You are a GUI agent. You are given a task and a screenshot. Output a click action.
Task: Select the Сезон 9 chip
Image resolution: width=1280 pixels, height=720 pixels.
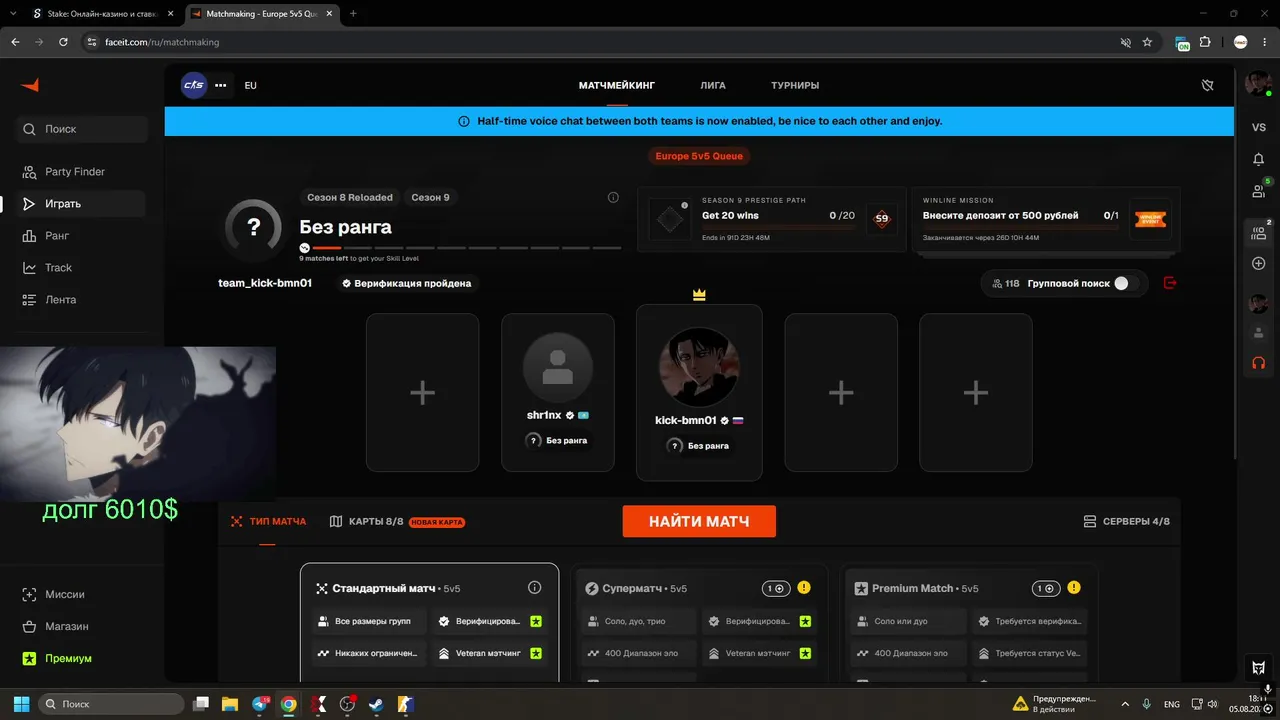pos(431,198)
